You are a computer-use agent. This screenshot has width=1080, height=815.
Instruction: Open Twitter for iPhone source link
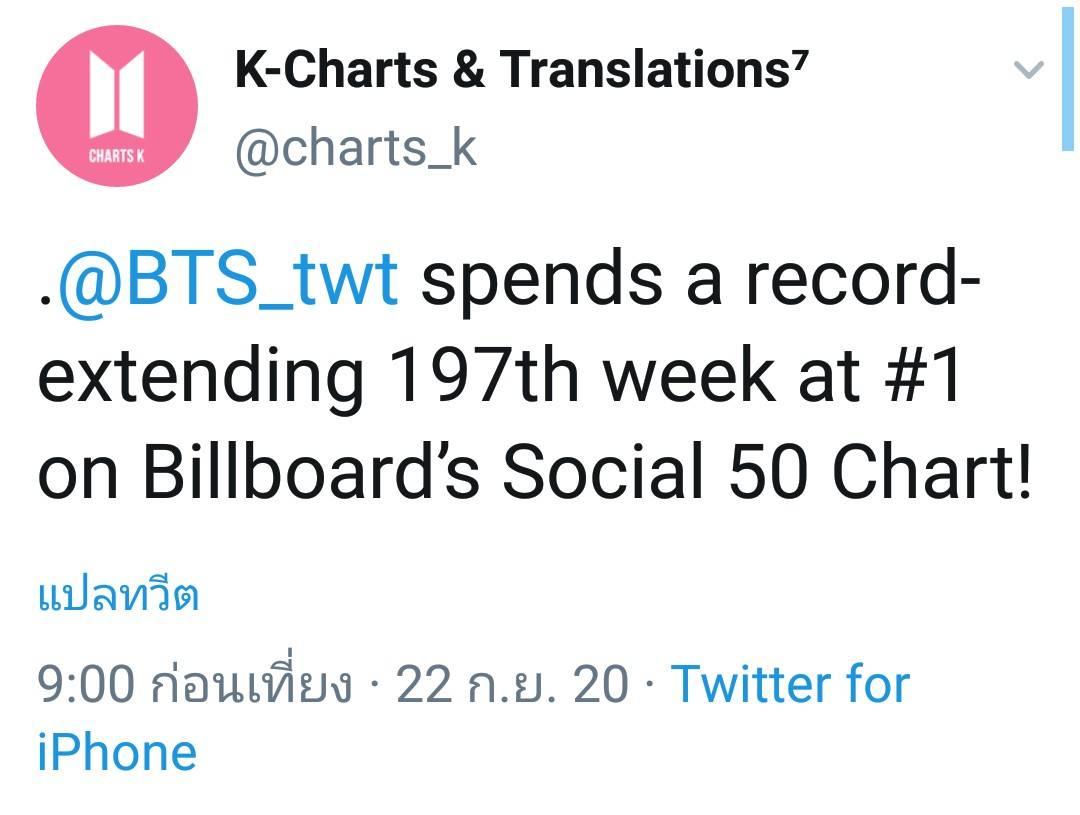[474, 718]
